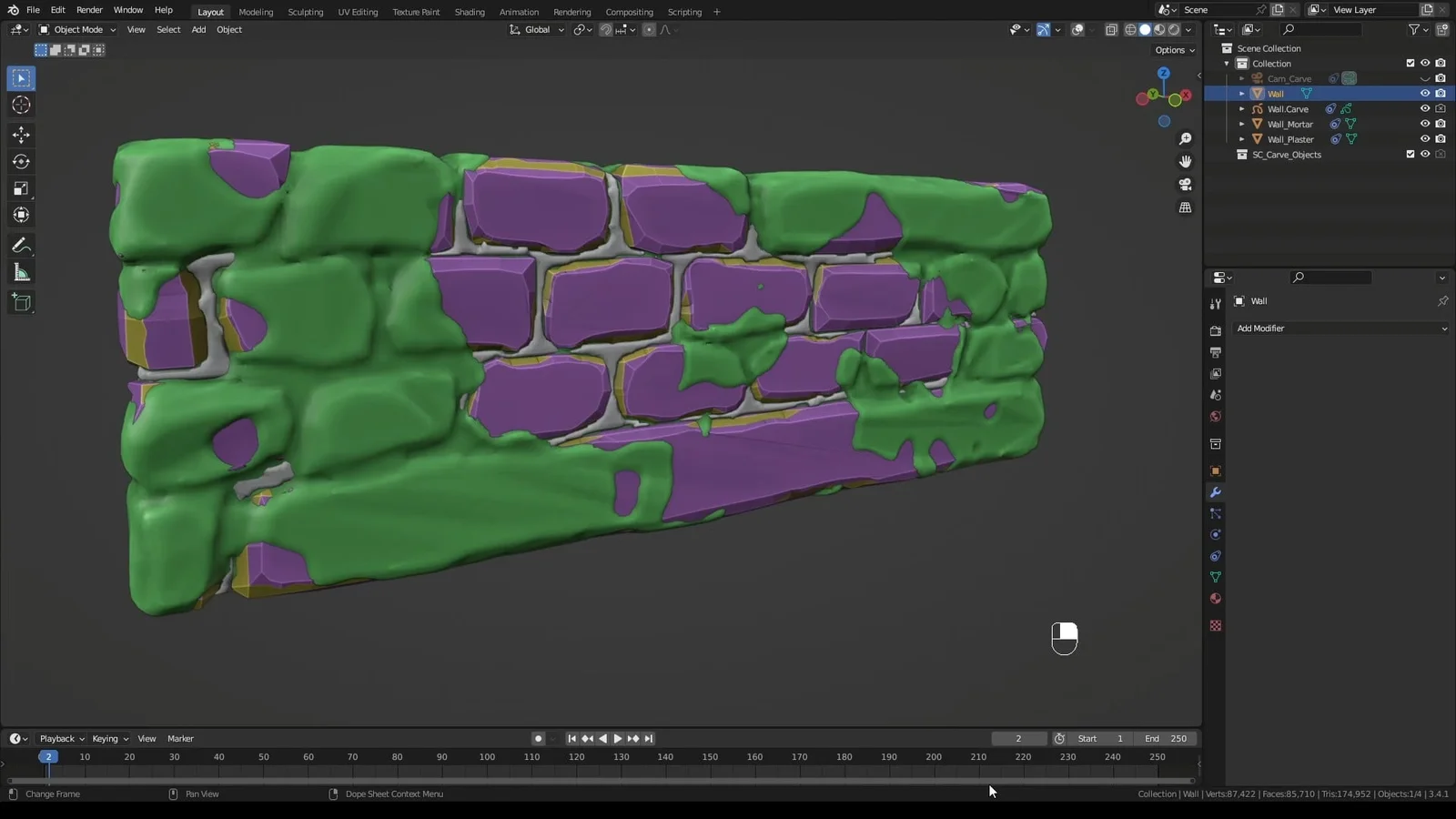The width and height of the screenshot is (1456, 819).
Task: Expand the Wall object in the outliner
Action: pos(1241,93)
